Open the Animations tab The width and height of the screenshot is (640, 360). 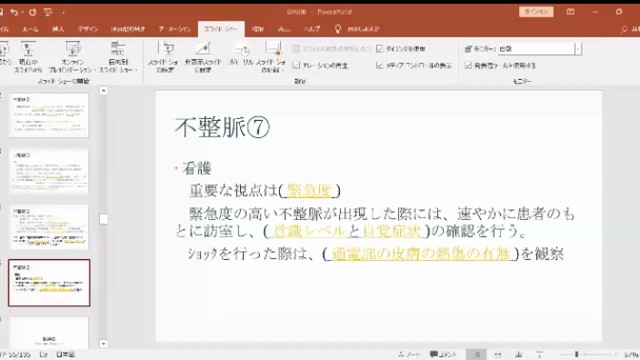tap(175, 29)
